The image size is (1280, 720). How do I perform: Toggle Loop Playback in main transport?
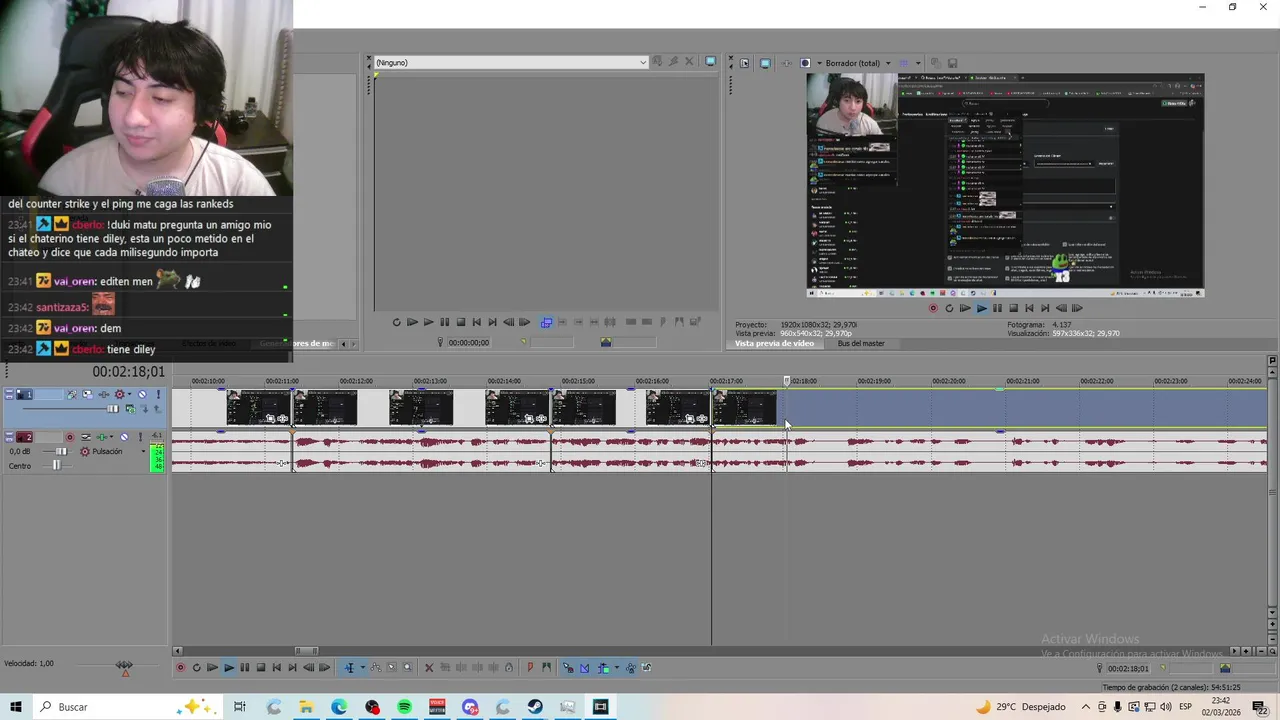[x=196, y=667]
